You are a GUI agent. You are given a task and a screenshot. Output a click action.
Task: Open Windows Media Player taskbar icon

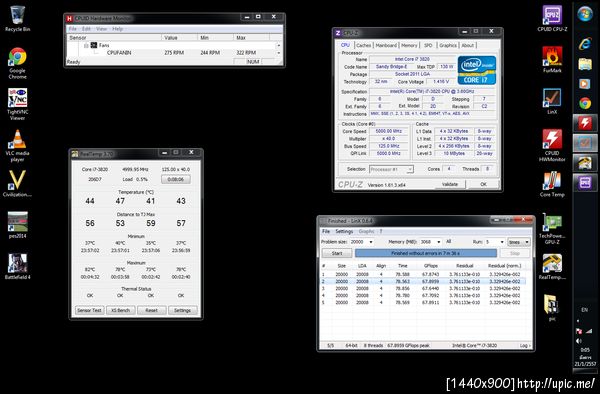point(585,83)
